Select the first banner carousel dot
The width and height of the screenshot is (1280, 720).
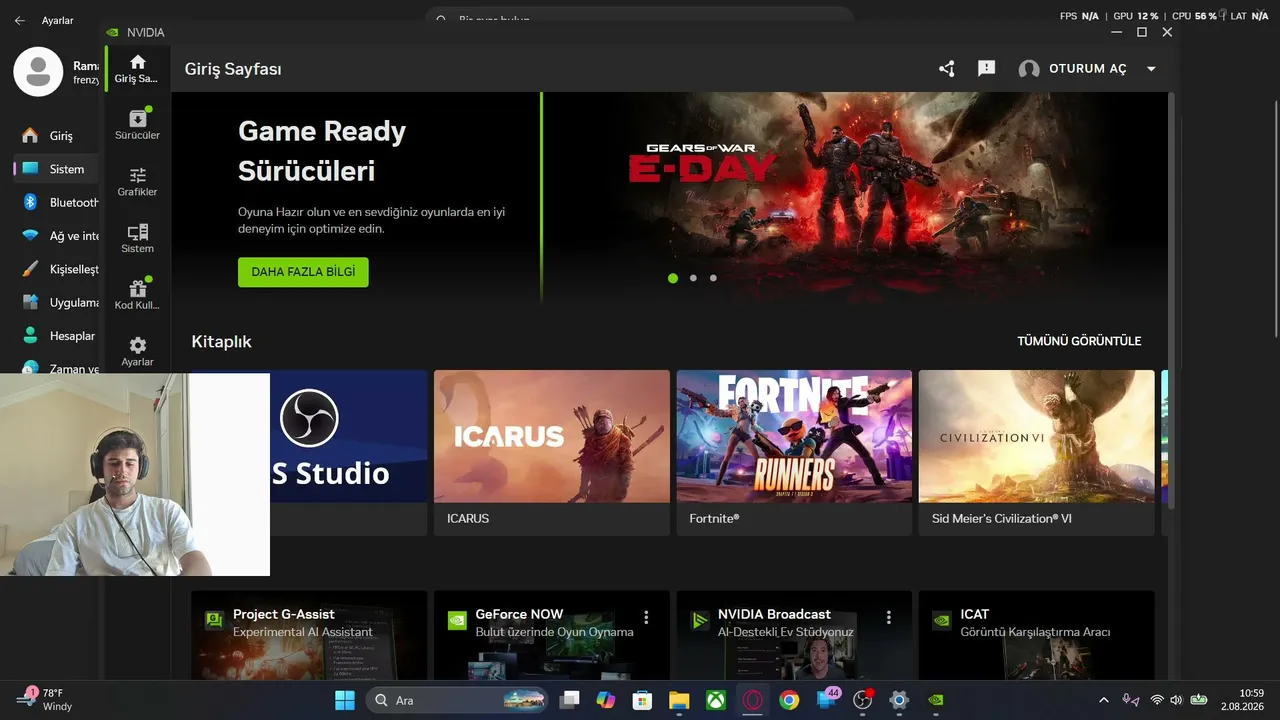tap(673, 278)
